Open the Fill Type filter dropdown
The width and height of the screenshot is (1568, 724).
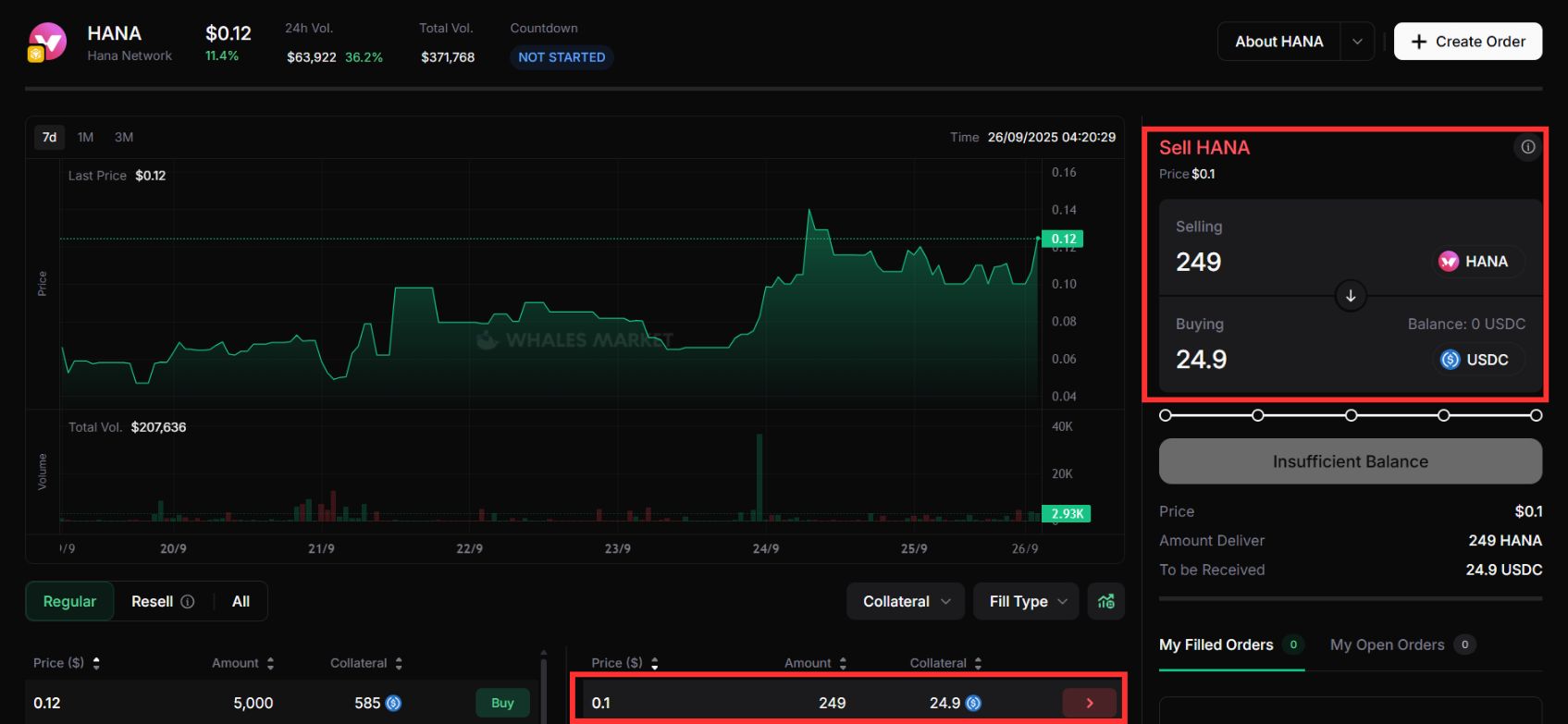[x=1027, y=602]
